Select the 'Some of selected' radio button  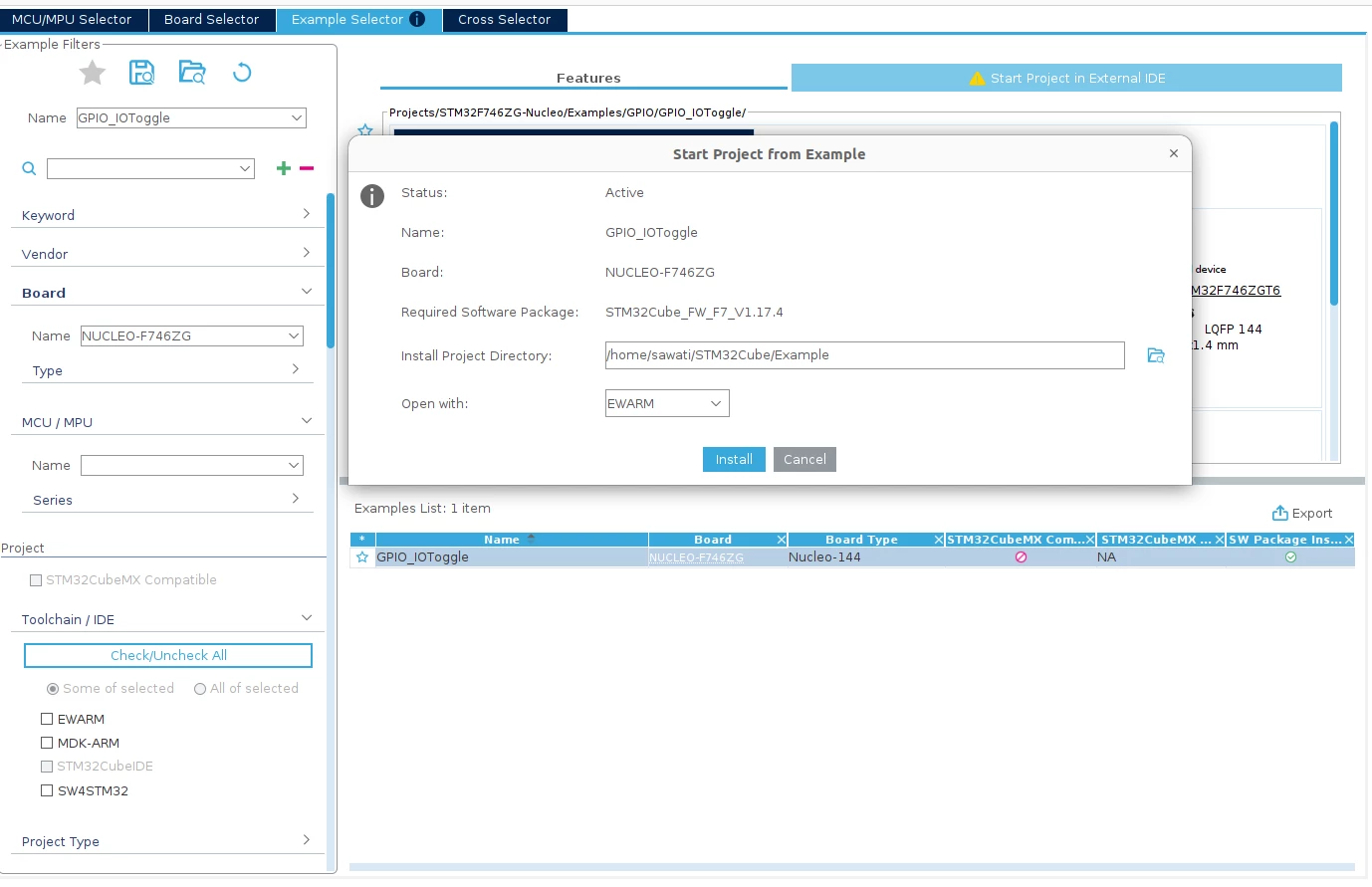(53, 689)
